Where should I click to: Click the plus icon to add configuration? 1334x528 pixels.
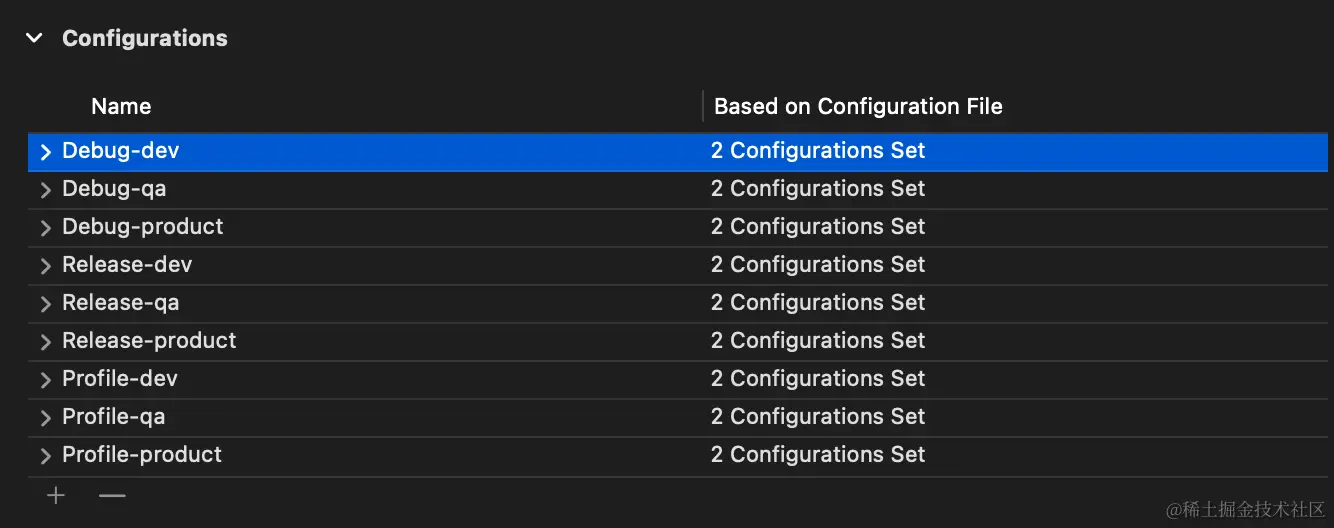pos(56,495)
